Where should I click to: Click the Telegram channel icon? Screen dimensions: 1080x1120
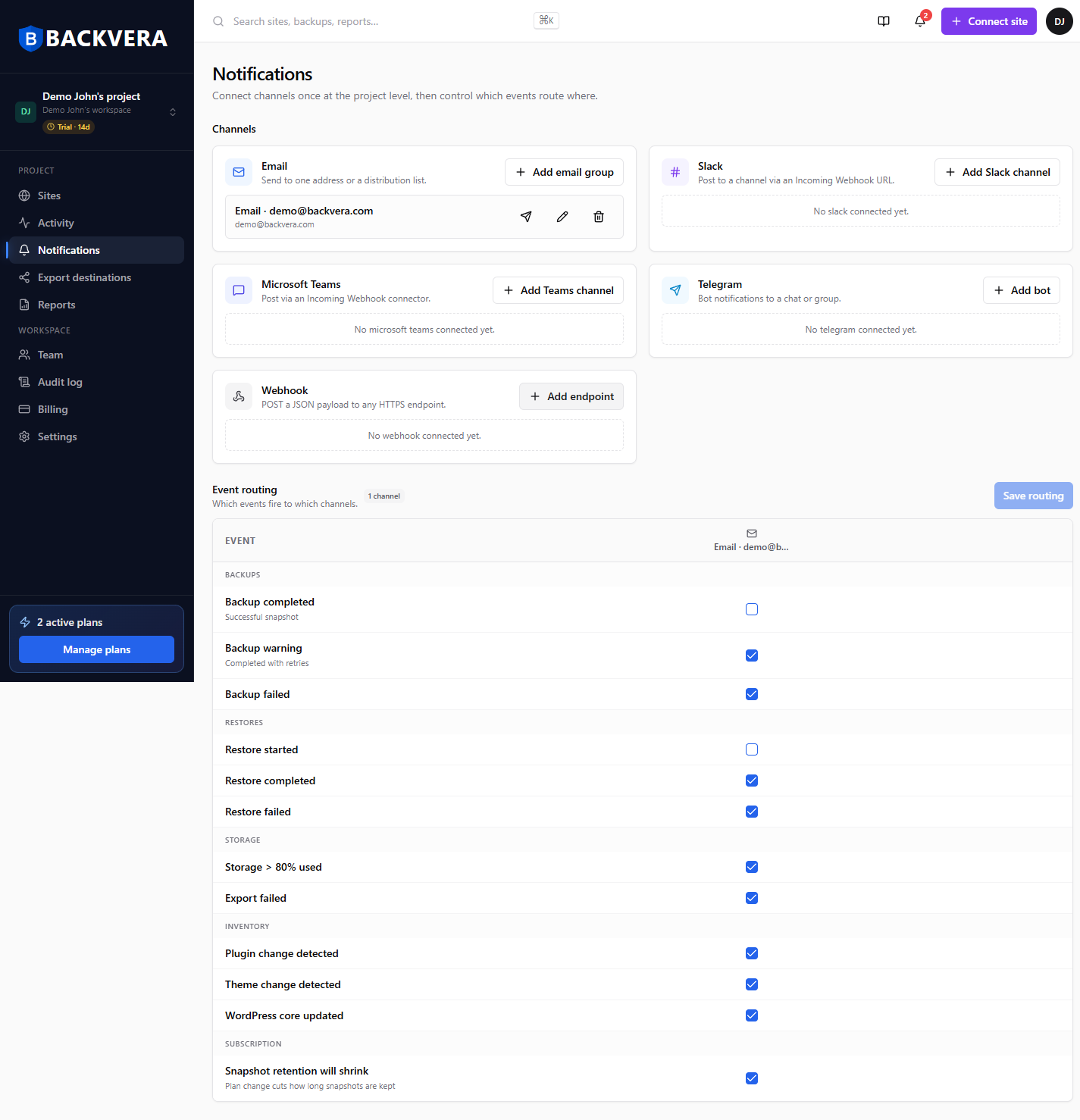click(675, 290)
